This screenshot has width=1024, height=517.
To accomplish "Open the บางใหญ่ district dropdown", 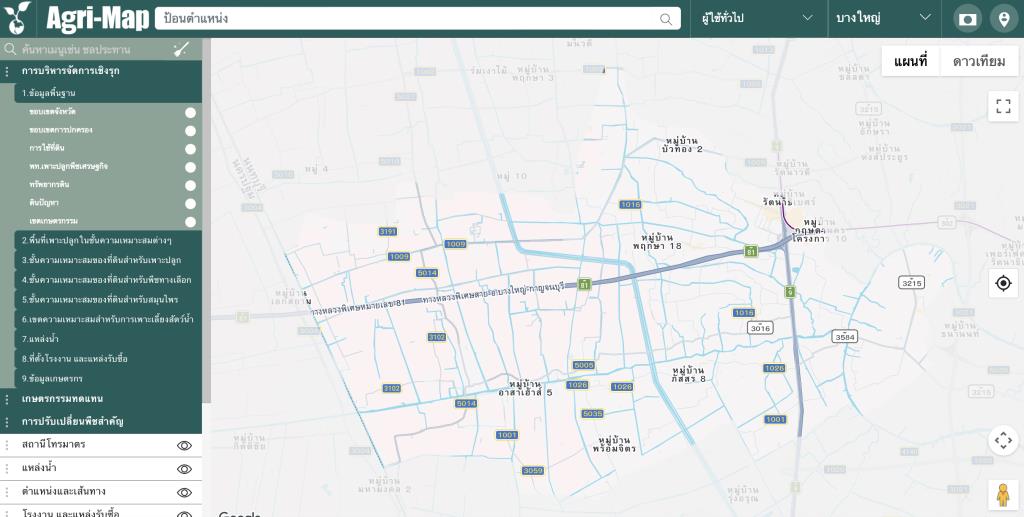I will (x=884, y=18).
